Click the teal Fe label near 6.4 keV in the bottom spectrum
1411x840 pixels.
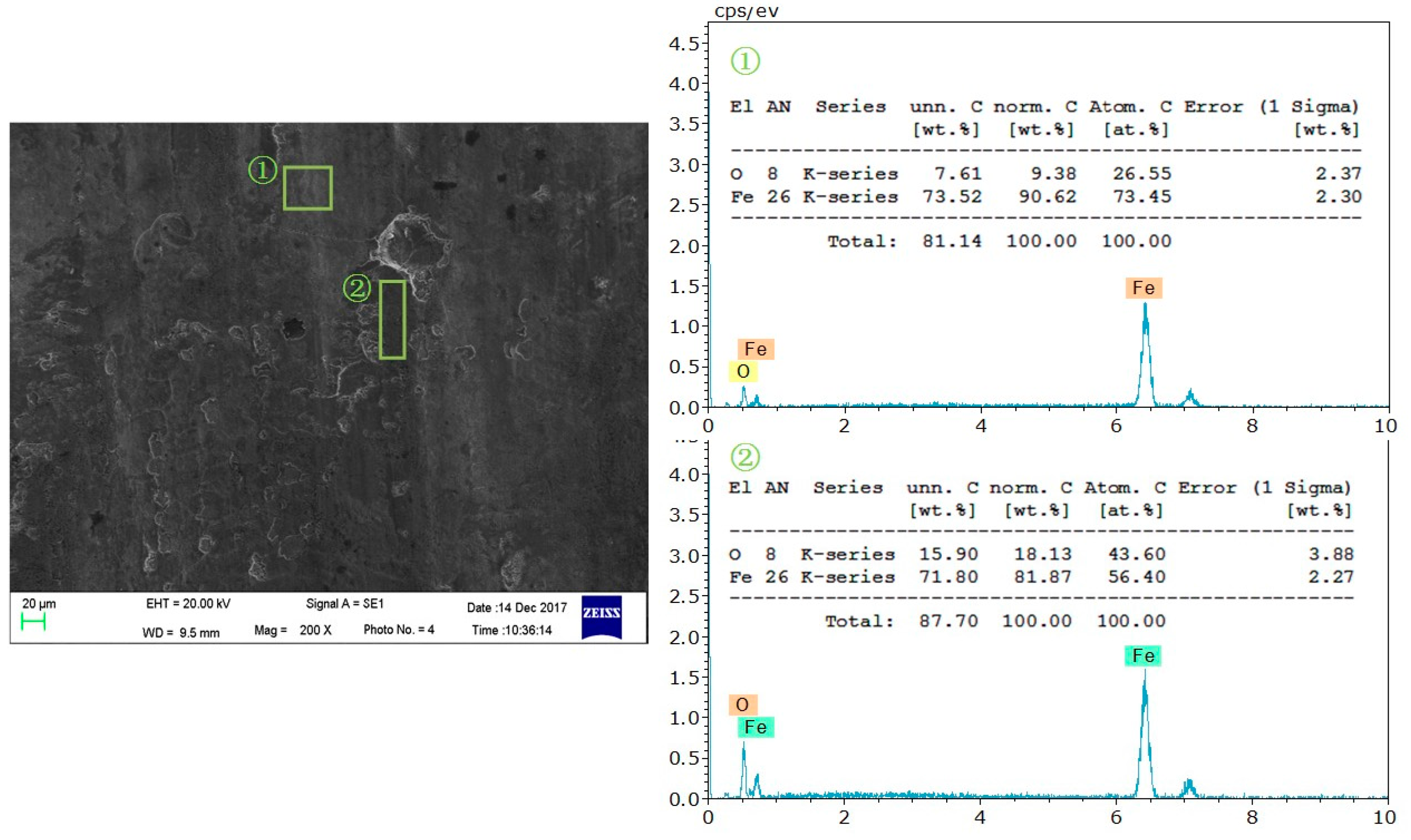1143,656
